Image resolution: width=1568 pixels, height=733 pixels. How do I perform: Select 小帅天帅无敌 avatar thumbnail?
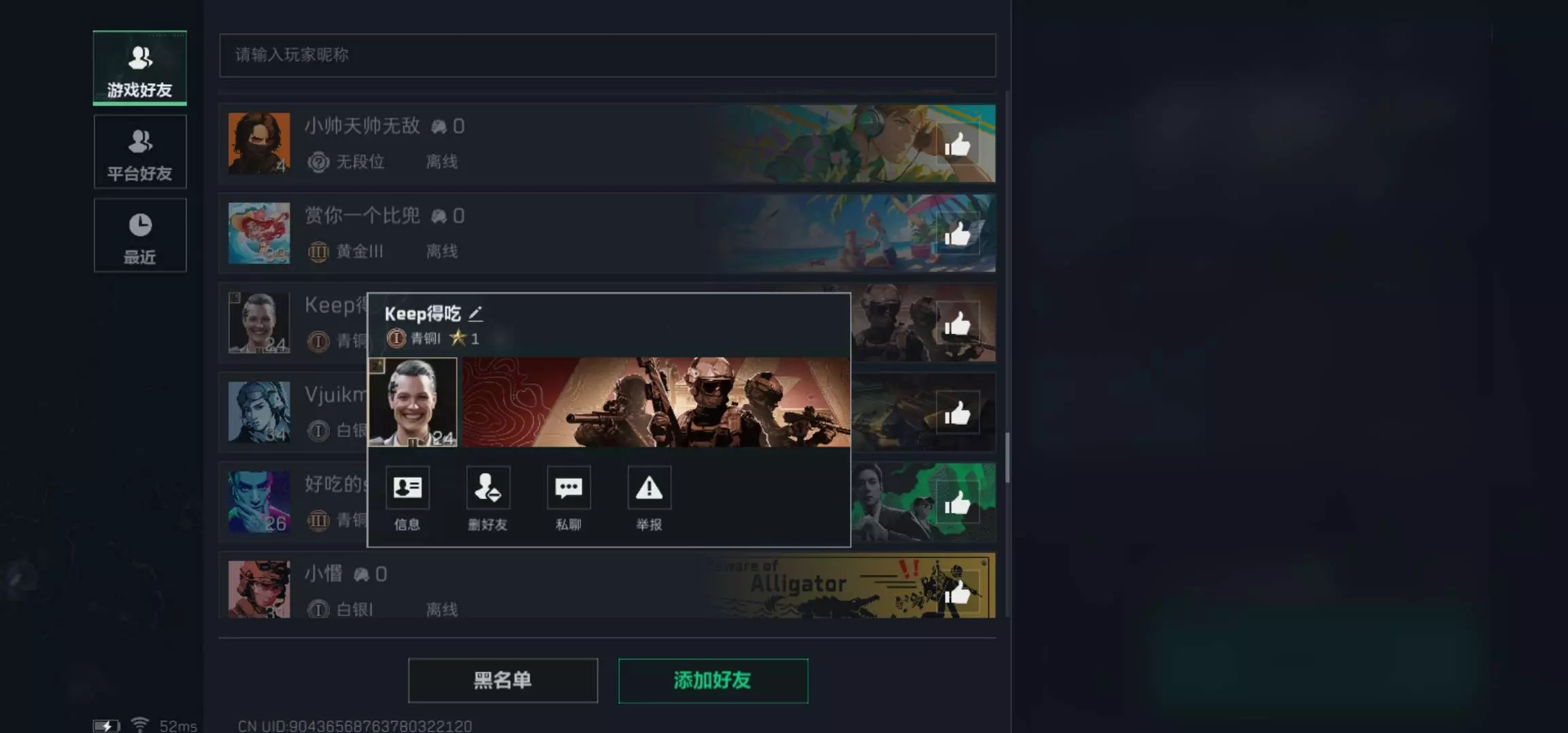pos(259,143)
